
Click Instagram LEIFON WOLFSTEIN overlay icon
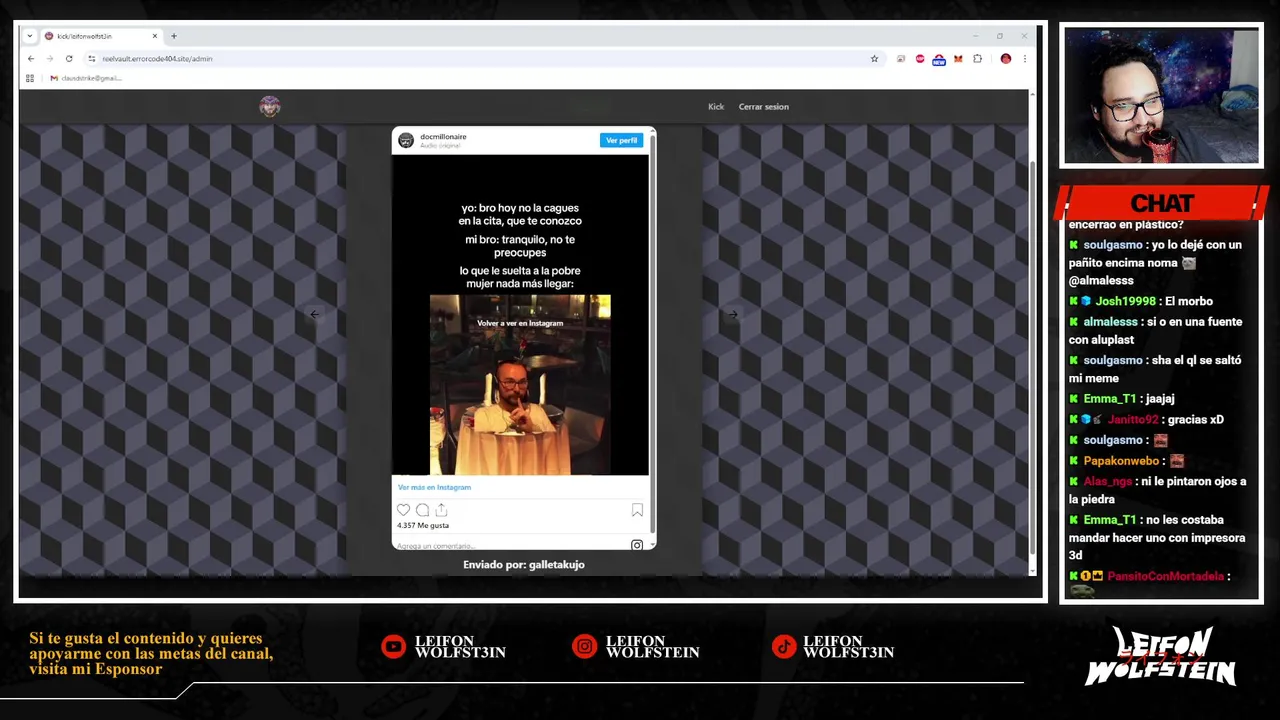pos(584,647)
